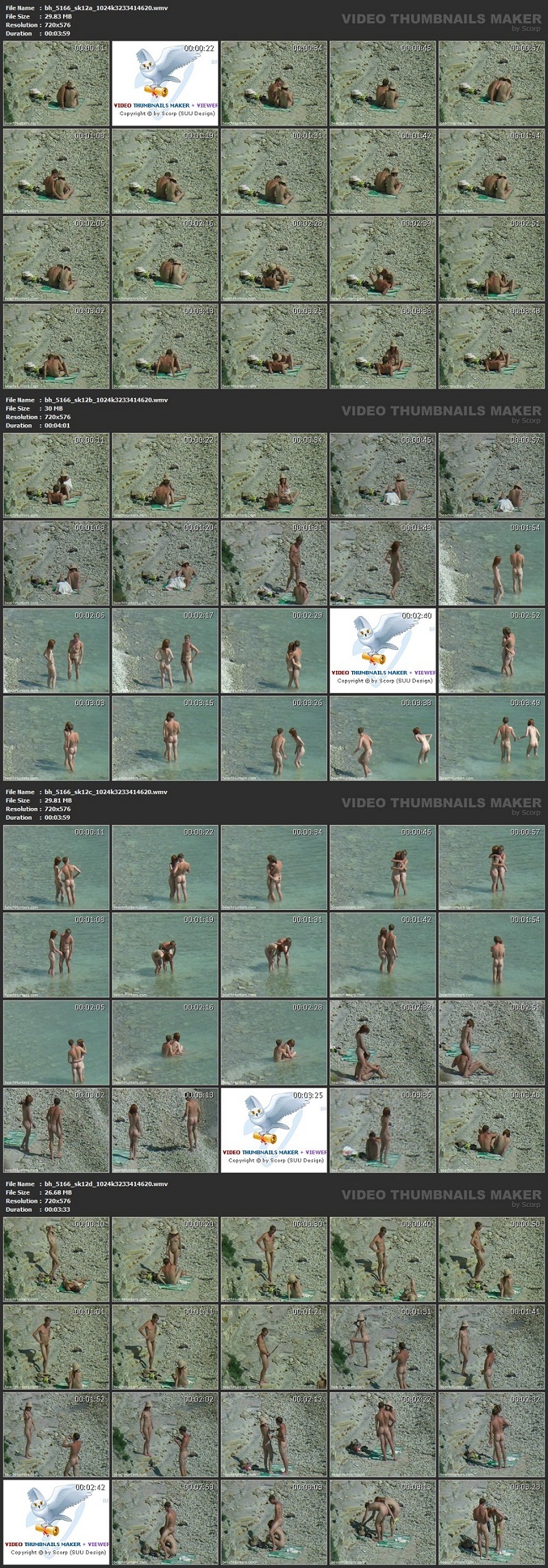Open the thumbnail at timestamp 00:00:10

pos(56,1259)
